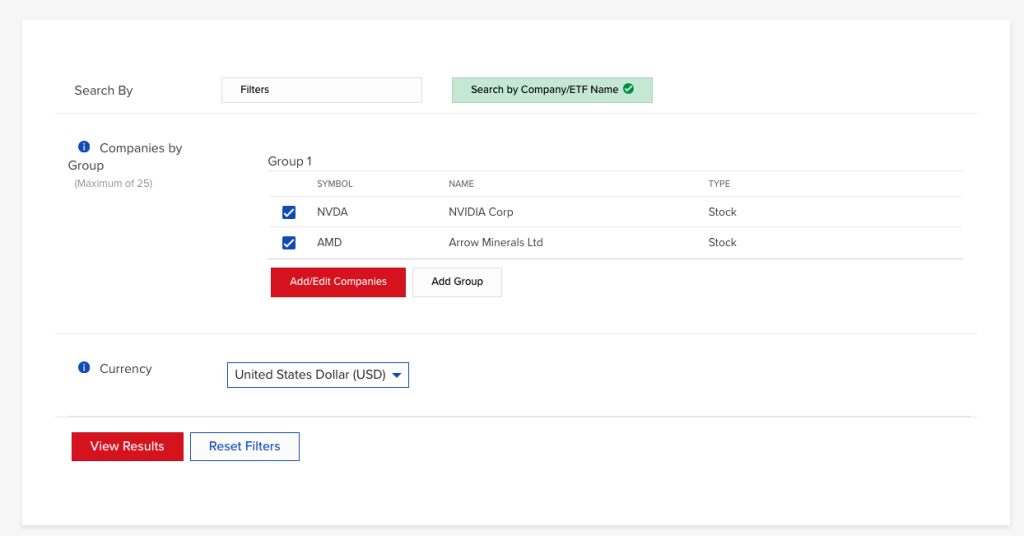Select the Arrow Minerals Ltd name
This screenshot has width=1024, height=536.
(x=495, y=242)
